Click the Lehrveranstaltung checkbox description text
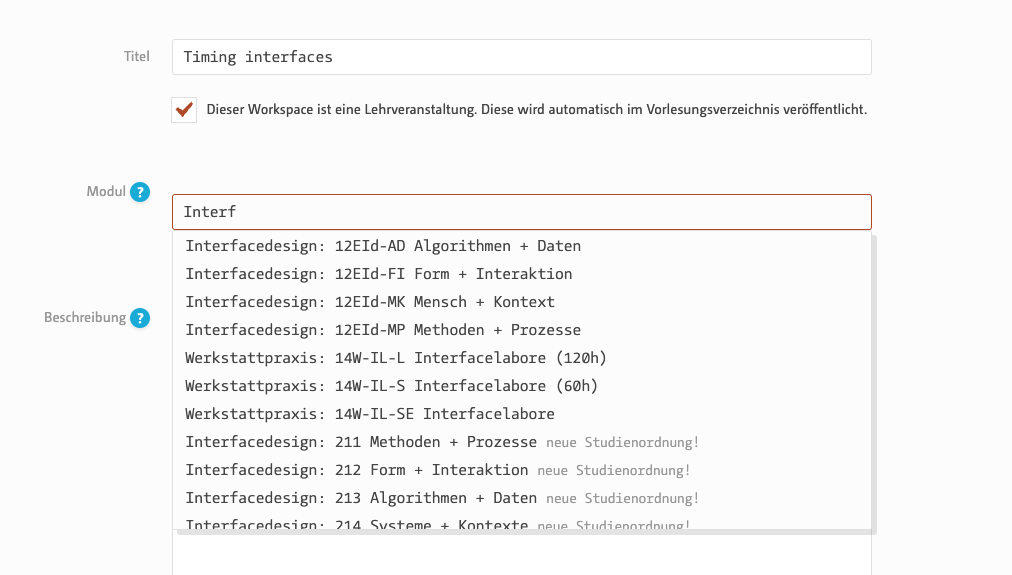1012x575 pixels. pos(536,110)
